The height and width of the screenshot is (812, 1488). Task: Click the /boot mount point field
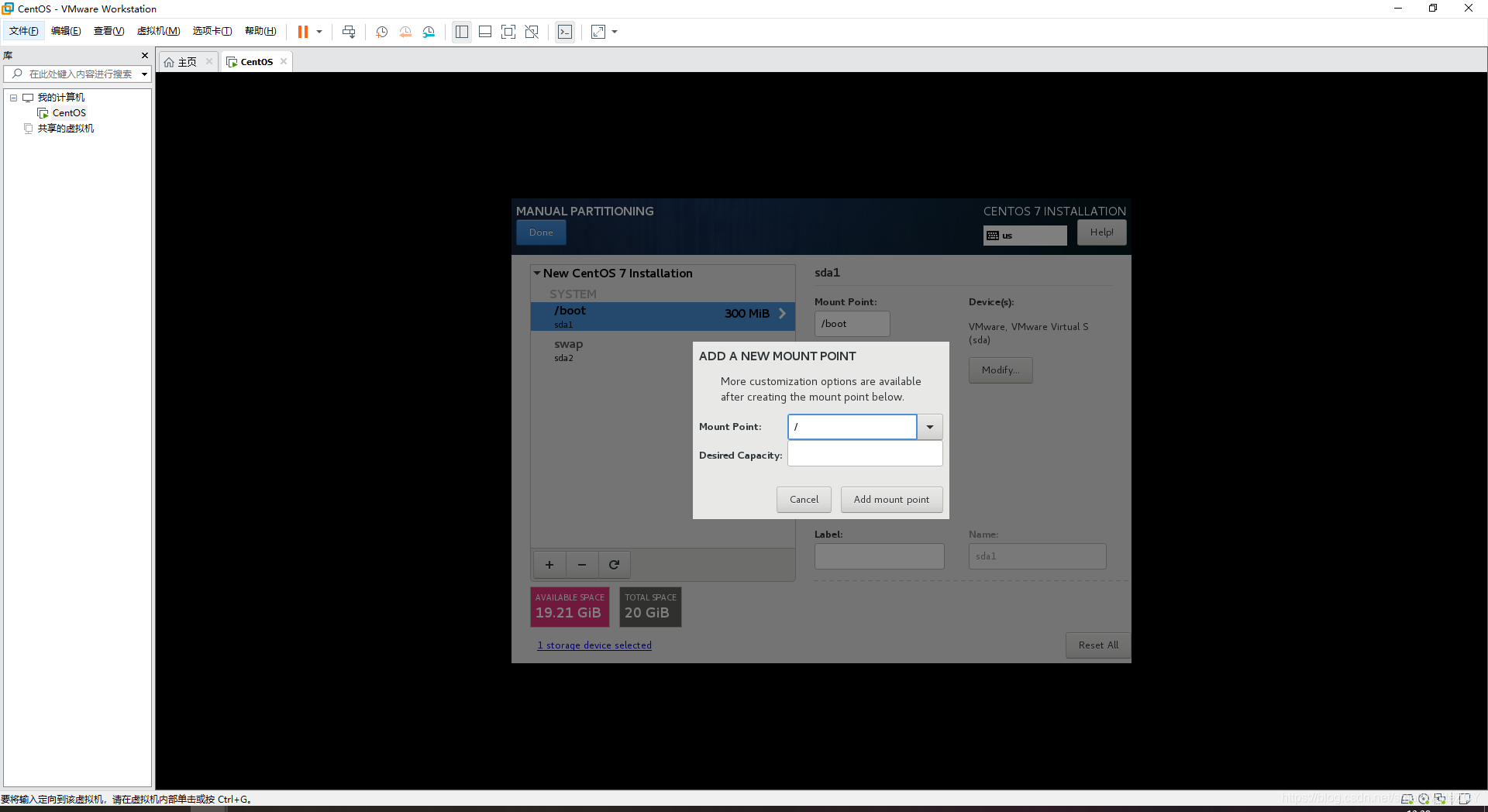click(x=852, y=324)
